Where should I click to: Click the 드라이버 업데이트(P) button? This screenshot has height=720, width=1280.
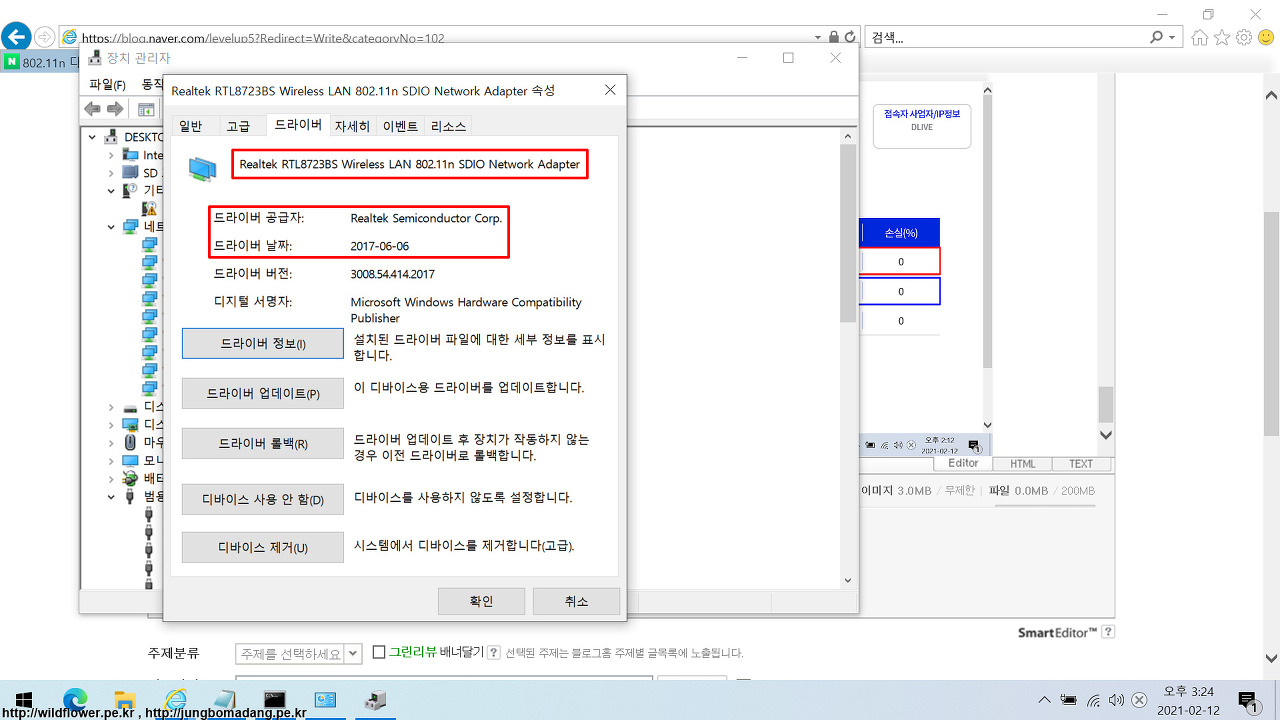tap(263, 394)
